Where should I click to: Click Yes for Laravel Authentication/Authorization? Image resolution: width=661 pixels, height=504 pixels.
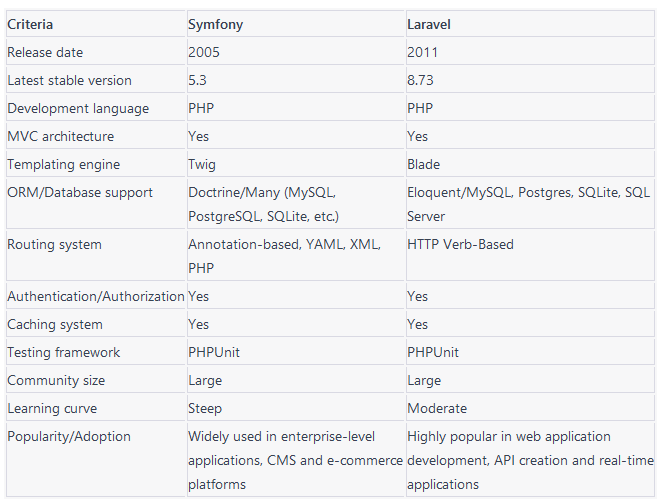(530, 296)
